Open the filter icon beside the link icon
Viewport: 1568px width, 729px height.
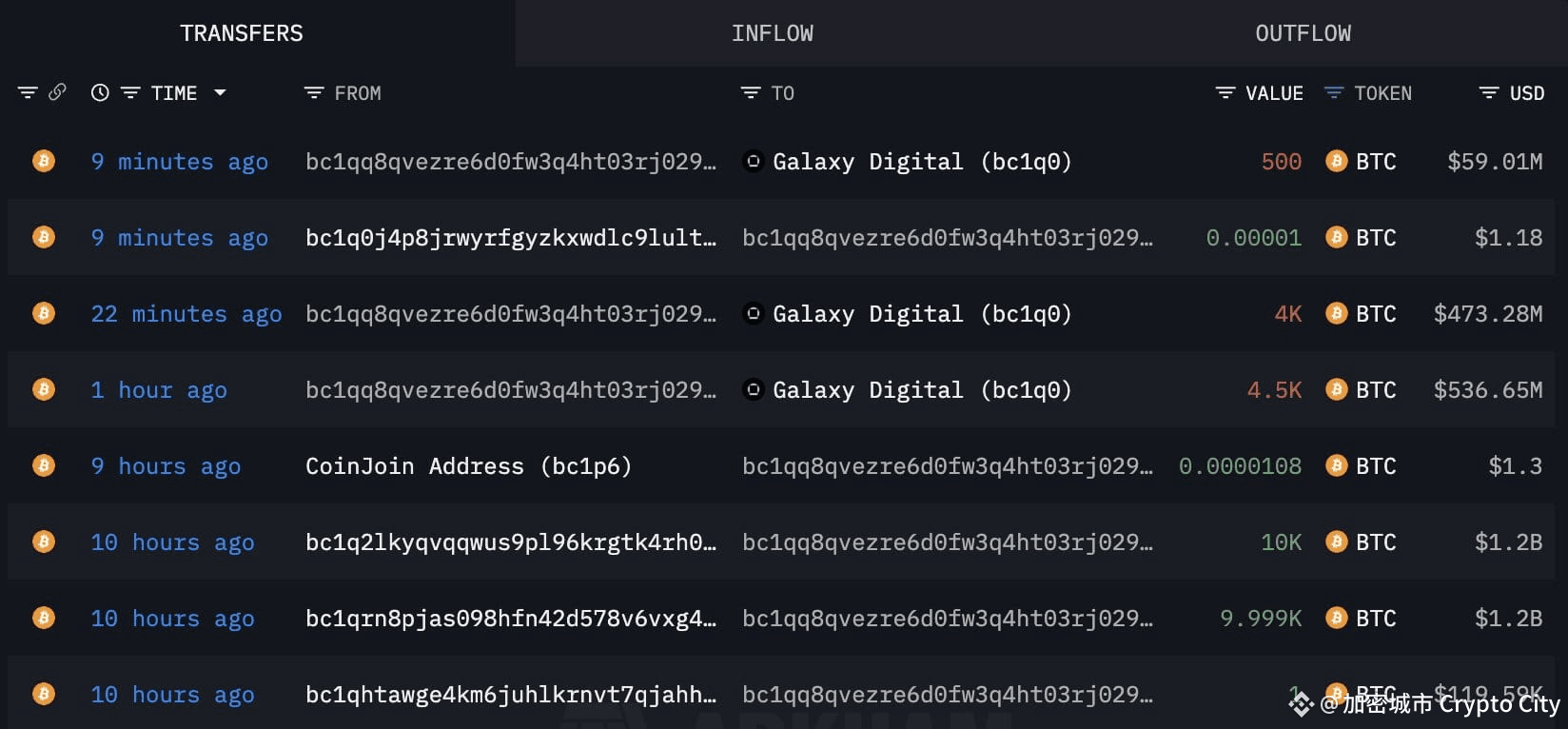[28, 92]
